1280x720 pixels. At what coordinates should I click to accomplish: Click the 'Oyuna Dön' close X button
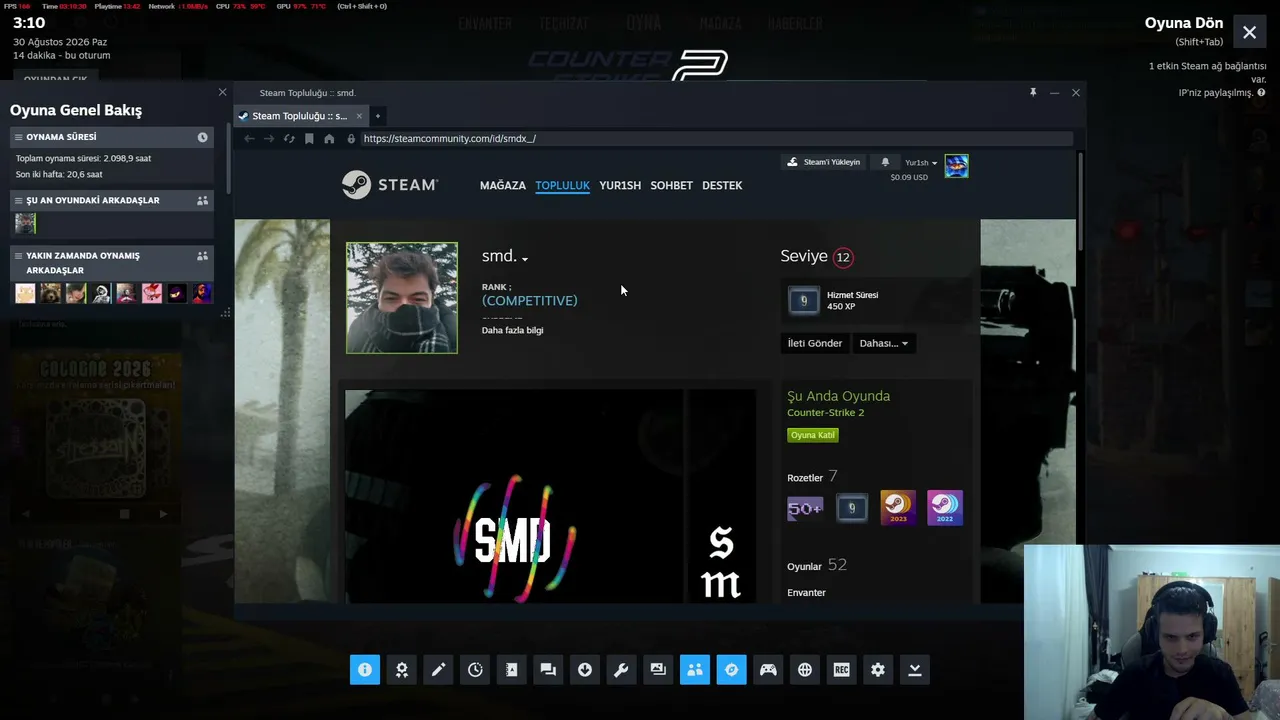1249,33
